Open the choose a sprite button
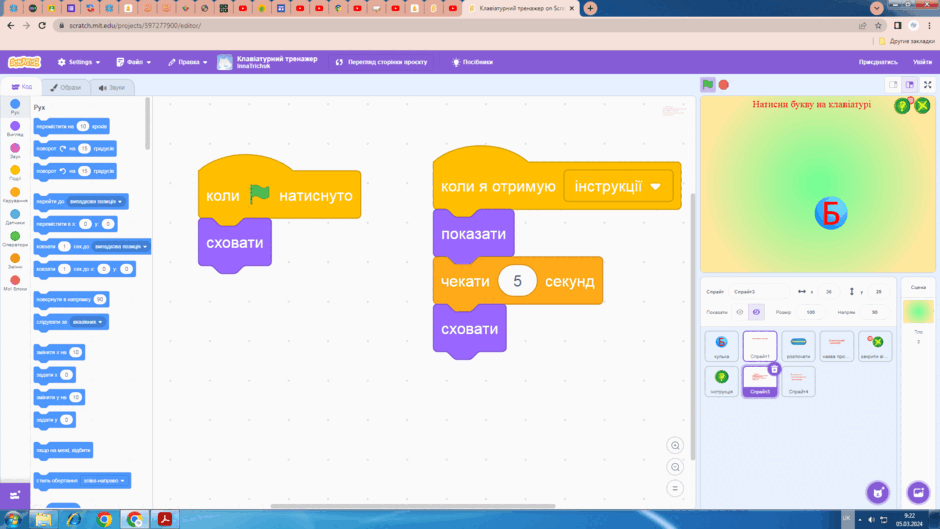The height and width of the screenshot is (529, 940). 878,493
